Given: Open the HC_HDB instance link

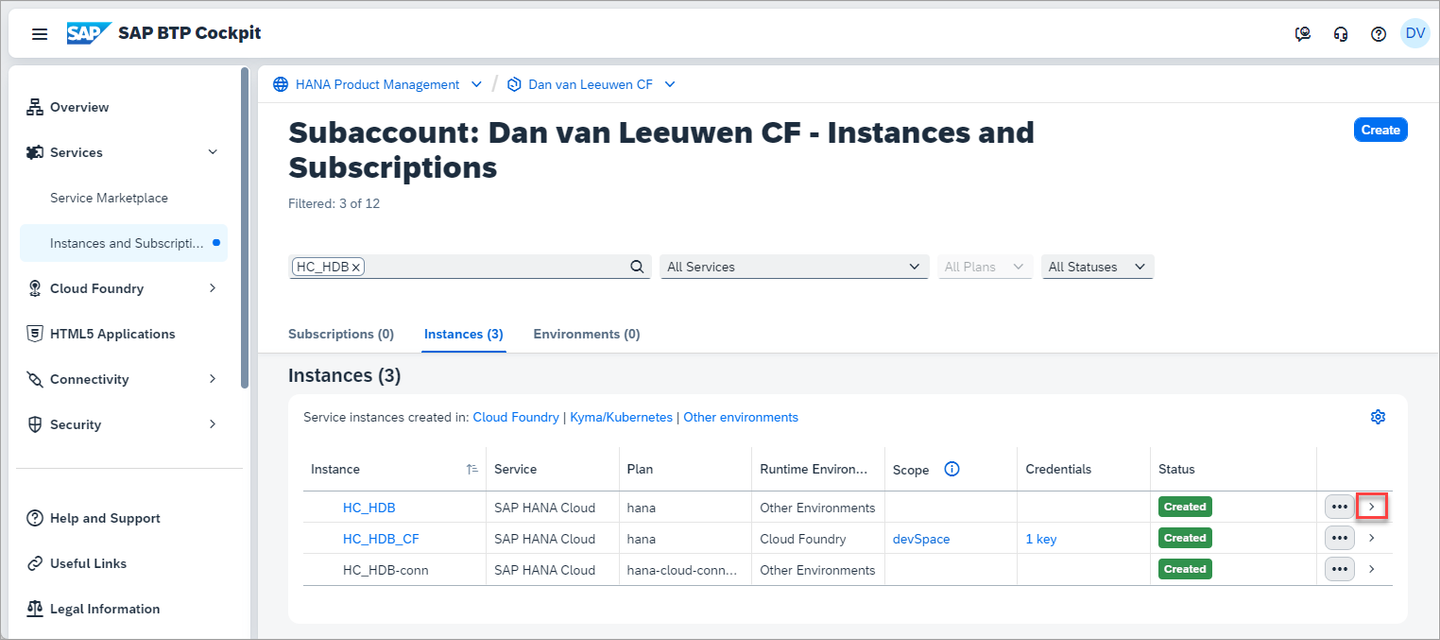Looking at the screenshot, I should pyautogui.click(x=369, y=508).
